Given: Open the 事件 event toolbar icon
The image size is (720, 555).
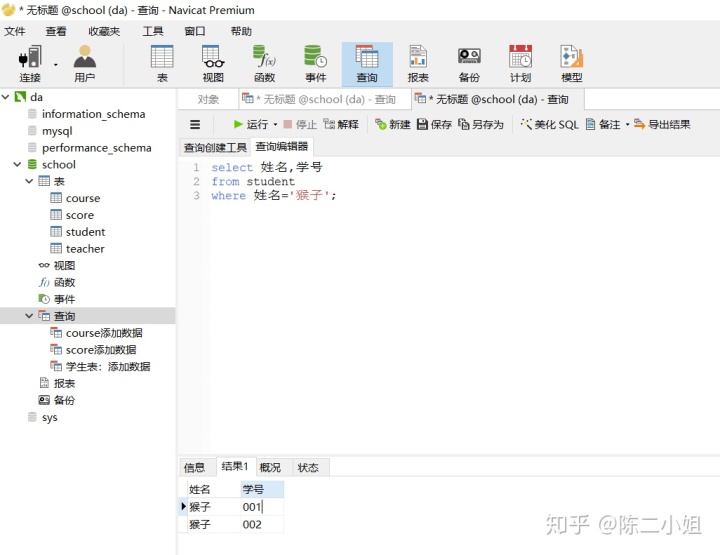Looking at the screenshot, I should pyautogui.click(x=316, y=64).
